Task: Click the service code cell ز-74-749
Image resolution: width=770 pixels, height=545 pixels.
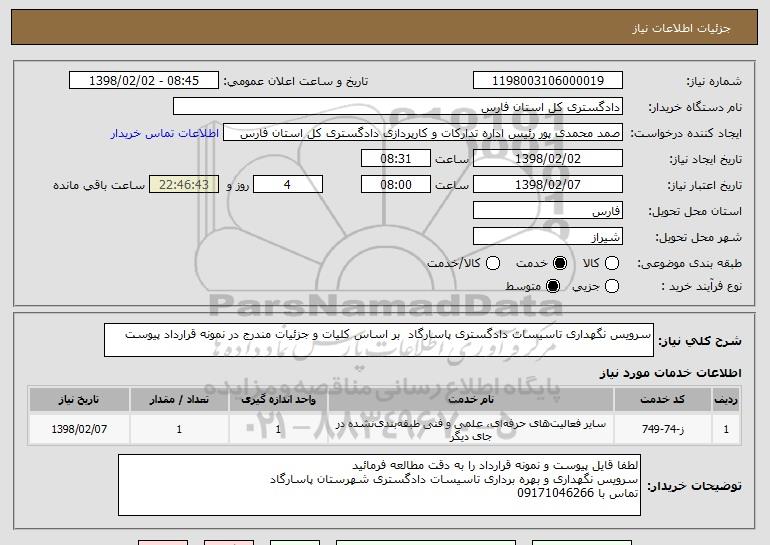Action: pos(662,429)
